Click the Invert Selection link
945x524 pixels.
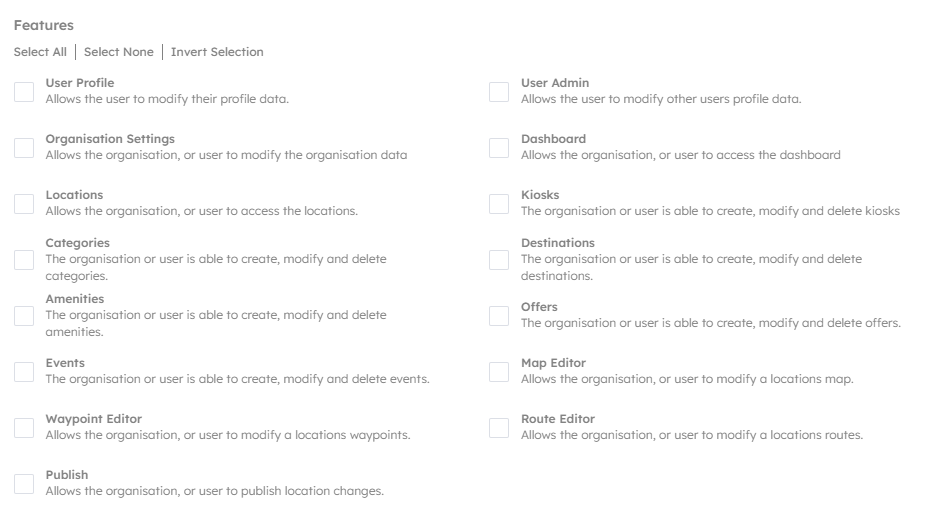[217, 52]
